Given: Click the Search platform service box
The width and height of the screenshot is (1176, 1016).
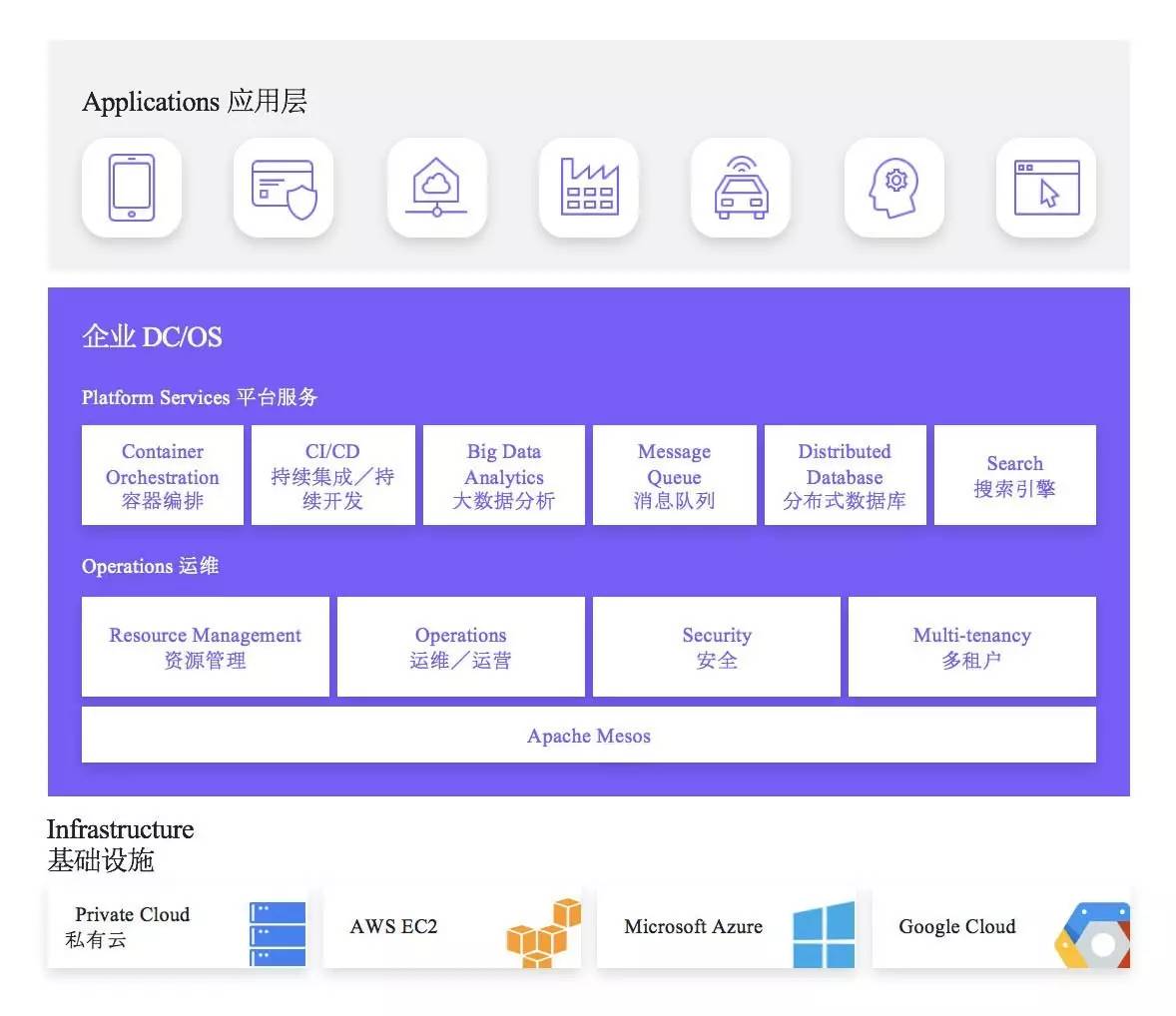Looking at the screenshot, I should 1014,475.
